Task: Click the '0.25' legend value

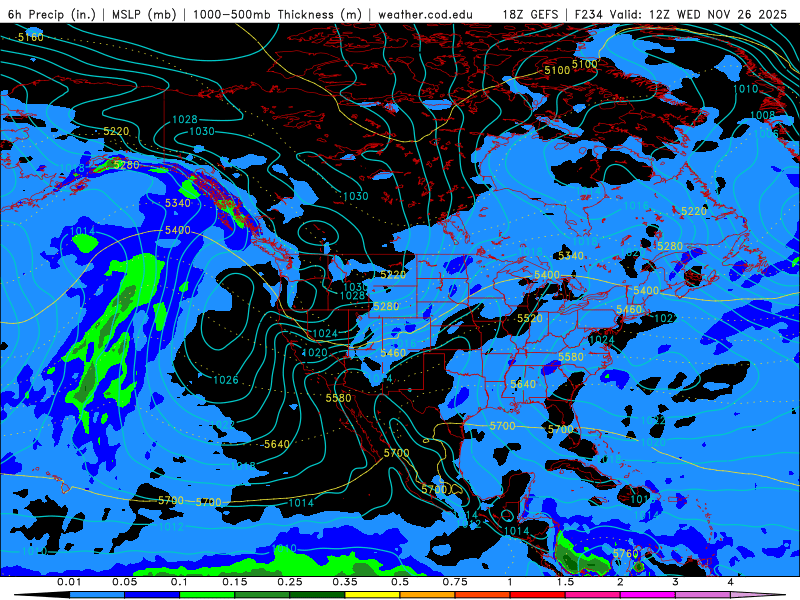Action: (290, 582)
